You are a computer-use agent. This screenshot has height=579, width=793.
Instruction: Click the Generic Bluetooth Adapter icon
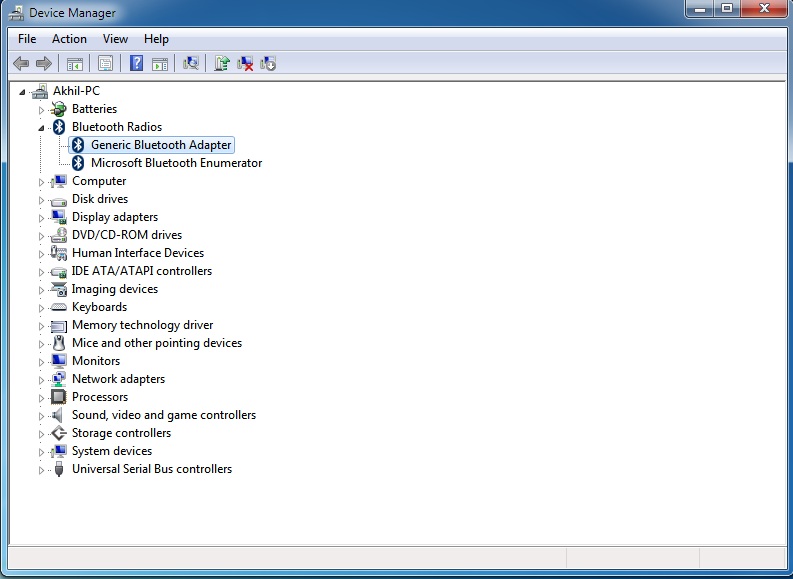click(x=77, y=145)
